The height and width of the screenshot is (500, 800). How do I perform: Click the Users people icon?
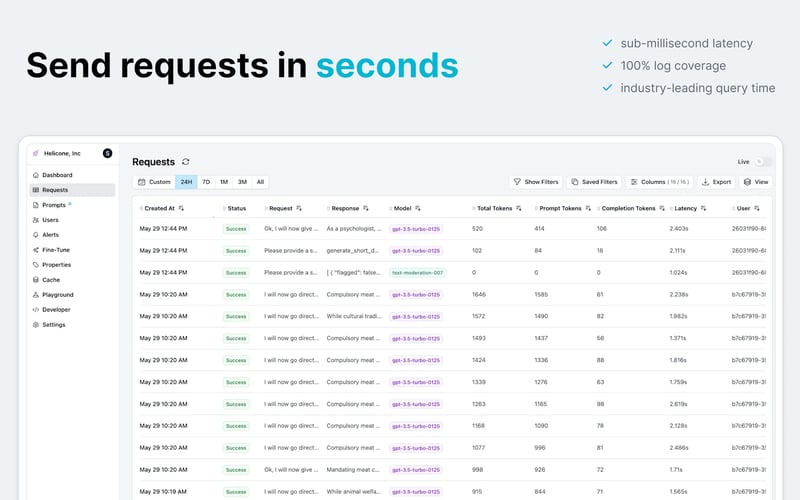coord(36,220)
